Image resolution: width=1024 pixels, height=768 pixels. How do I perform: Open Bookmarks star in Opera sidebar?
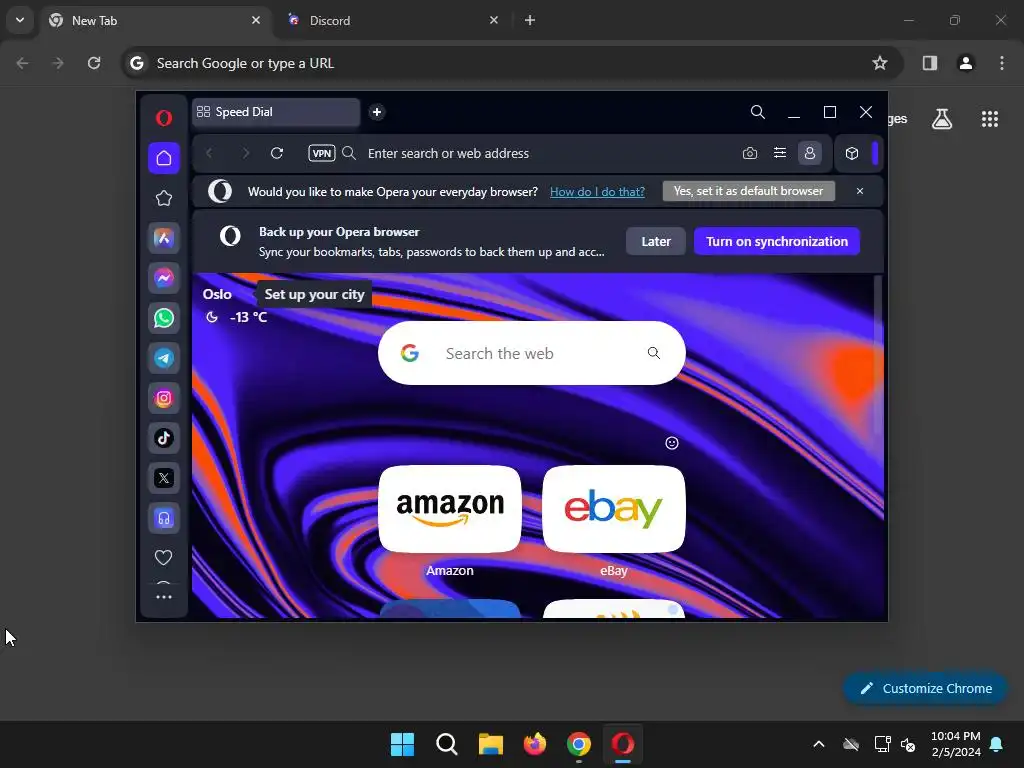coord(164,198)
